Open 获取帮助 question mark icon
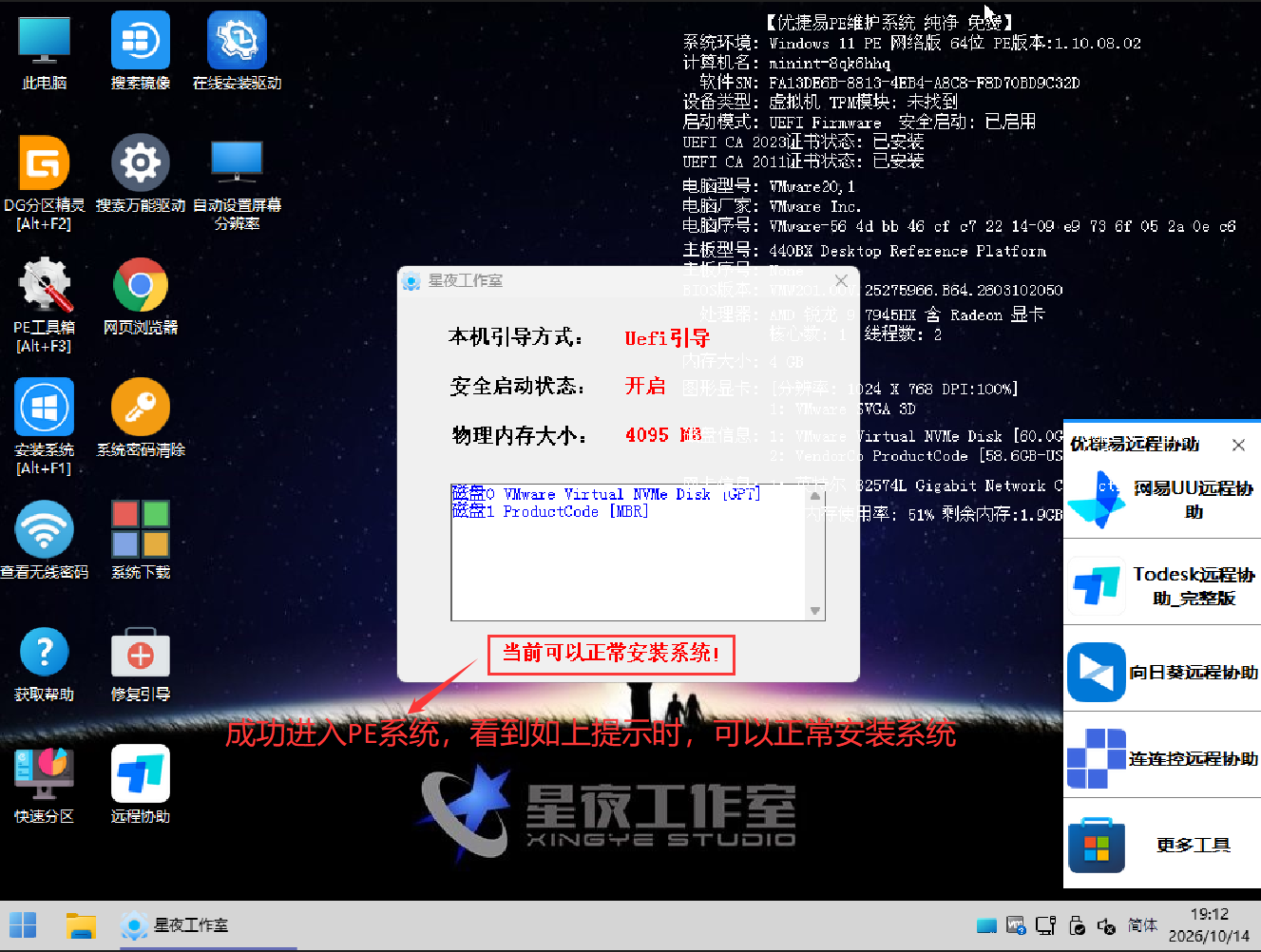1261x952 pixels. (44, 663)
